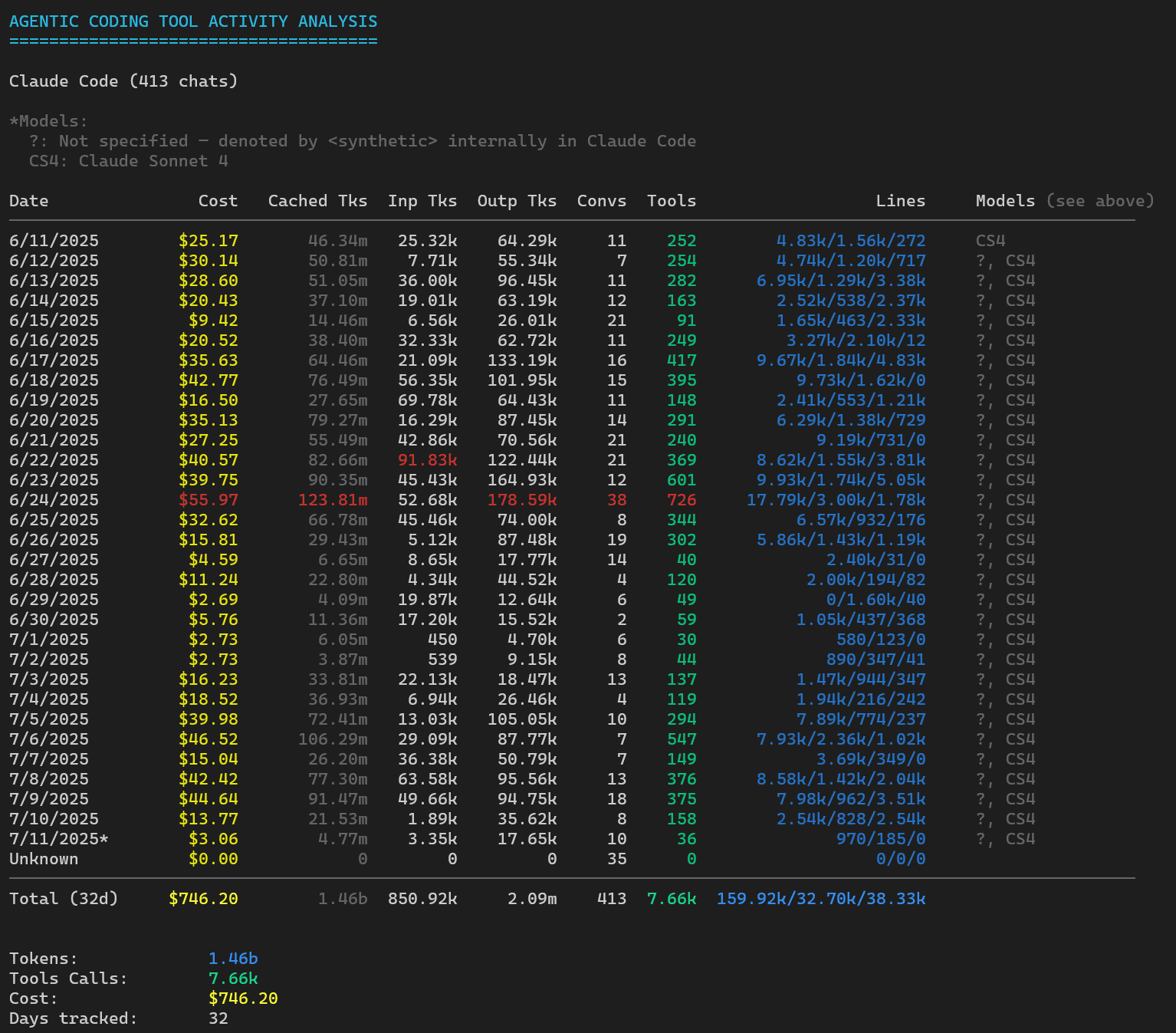Click the cost $42.42
This screenshot has width=1176, height=1033.
(x=209, y=779)
